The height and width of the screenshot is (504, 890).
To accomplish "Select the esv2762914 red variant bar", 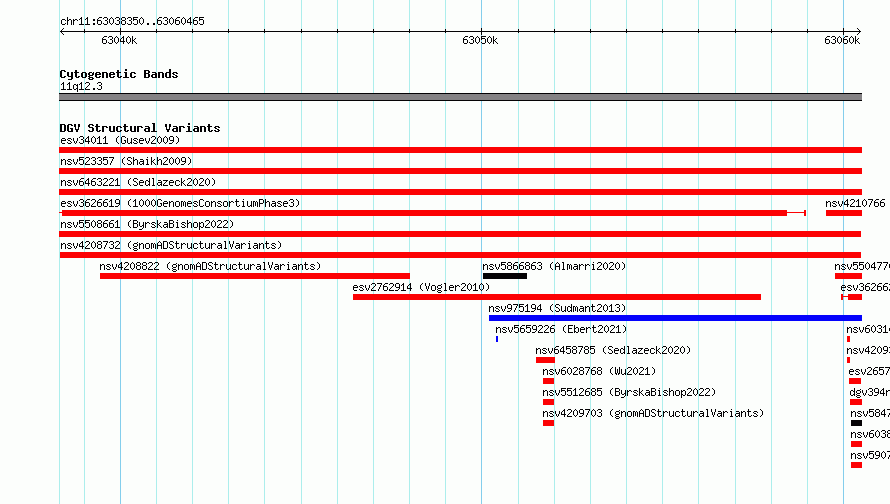I will point(557,297).
